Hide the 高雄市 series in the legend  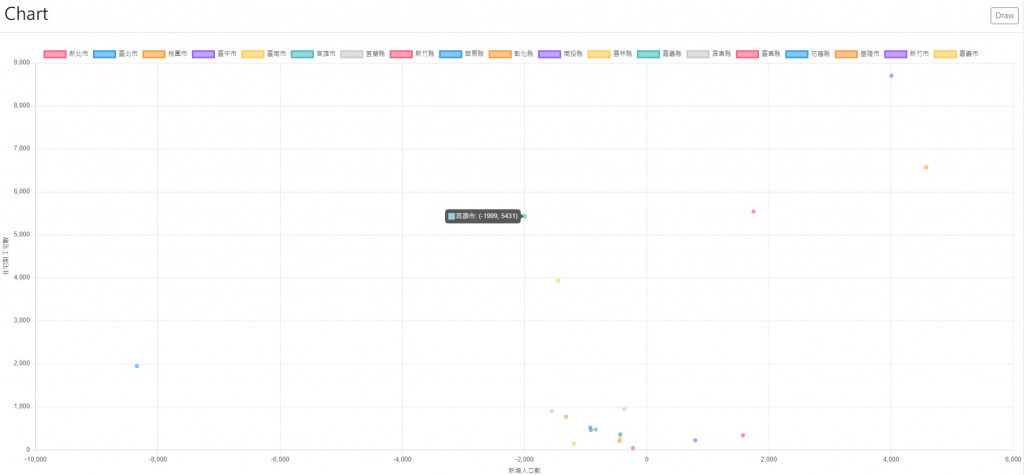click(313, 54)
